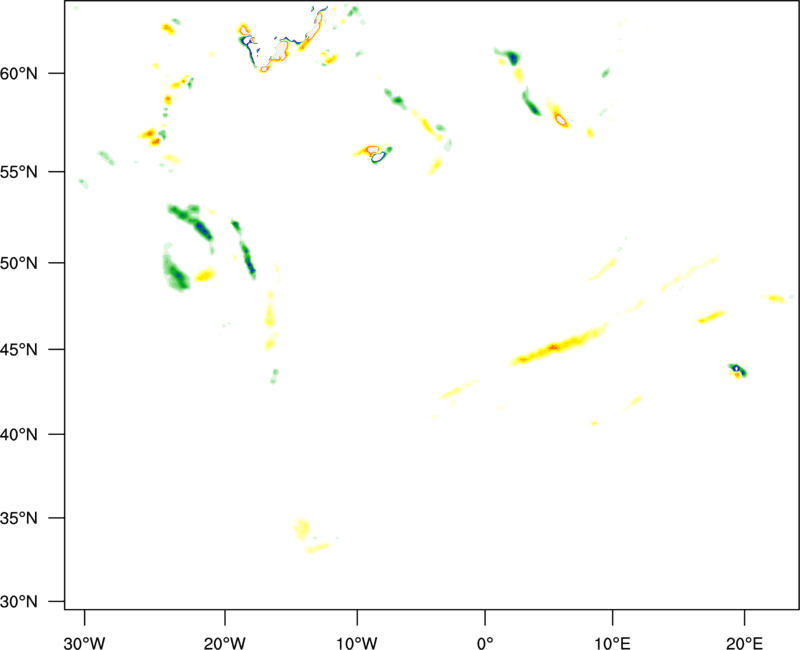The height and width of the screenshot is (650, 800).
Task: Click the 60°N latitude label
Action: click(19, 73)
